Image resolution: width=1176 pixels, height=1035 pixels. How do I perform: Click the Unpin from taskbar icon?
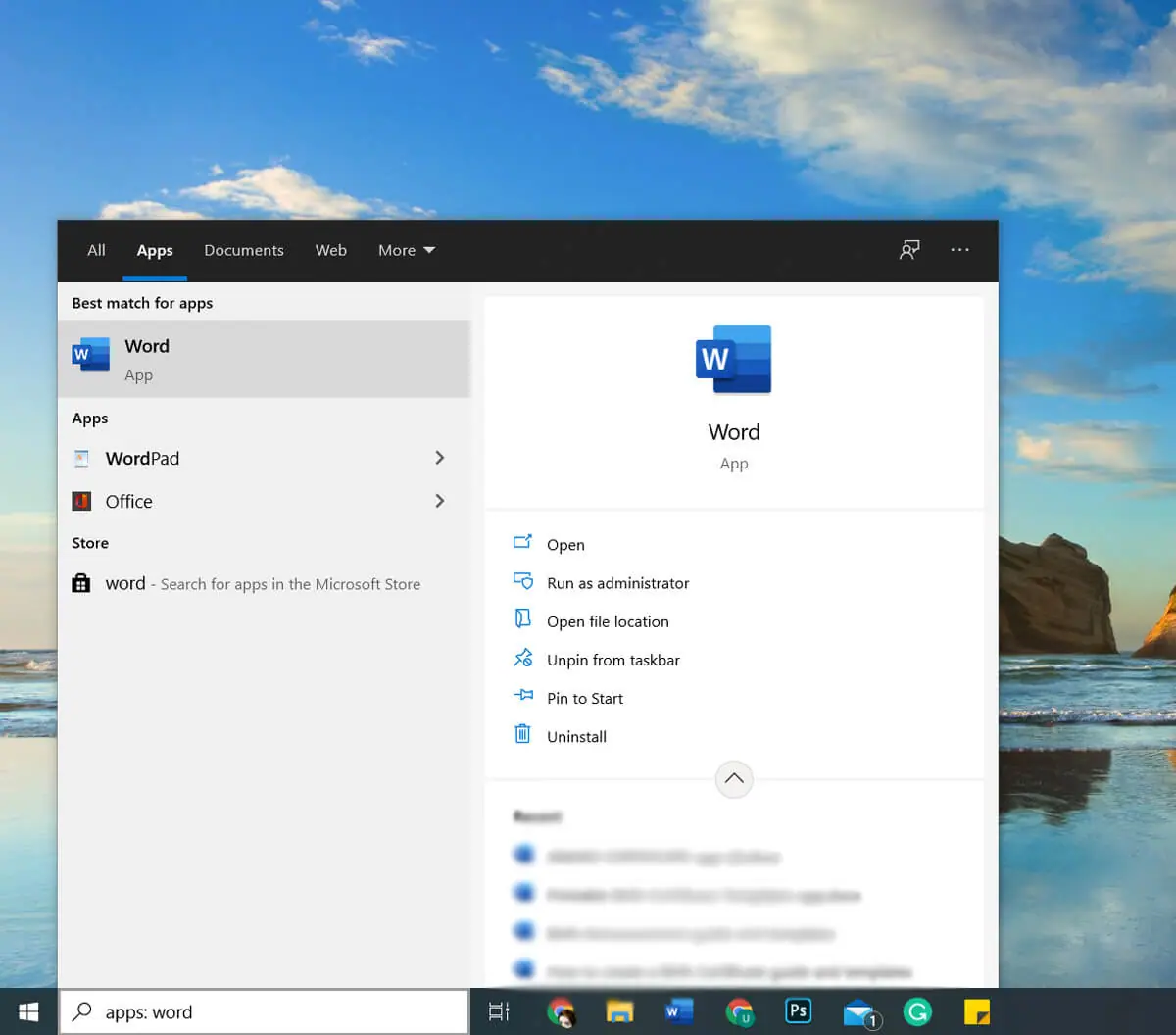pyautogui.click(x=523, y=658)
